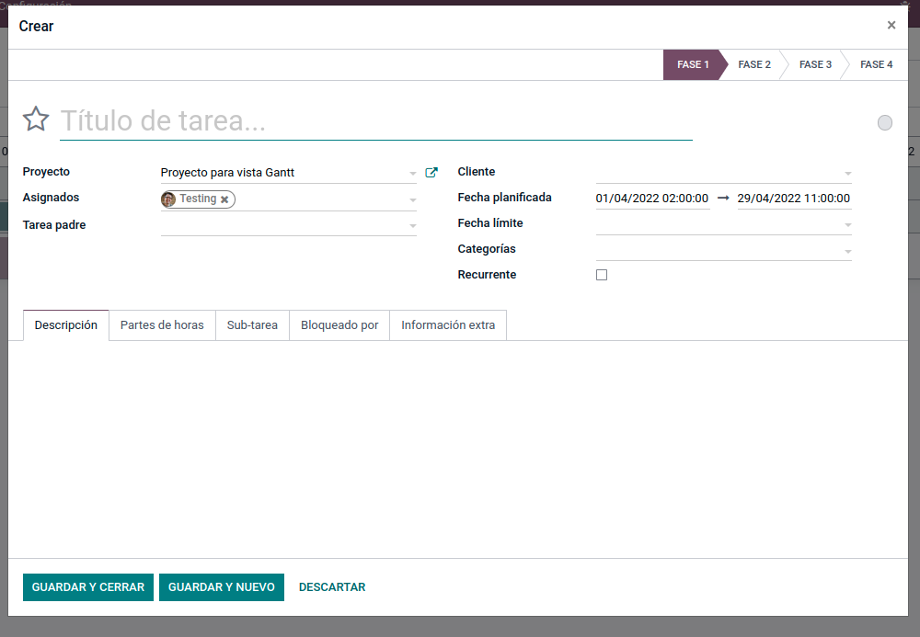Screen dimensions: 920x637
Task: Click Guardar y Nuevo button
Action: pos(221,587)
